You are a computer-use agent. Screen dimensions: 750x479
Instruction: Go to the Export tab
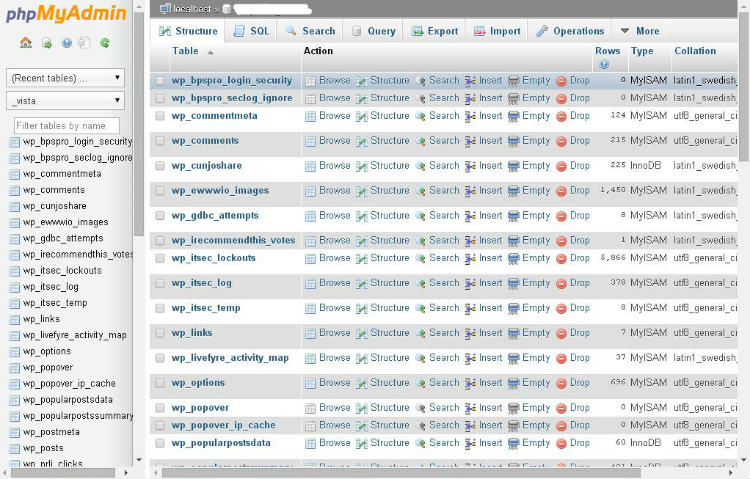435,31
